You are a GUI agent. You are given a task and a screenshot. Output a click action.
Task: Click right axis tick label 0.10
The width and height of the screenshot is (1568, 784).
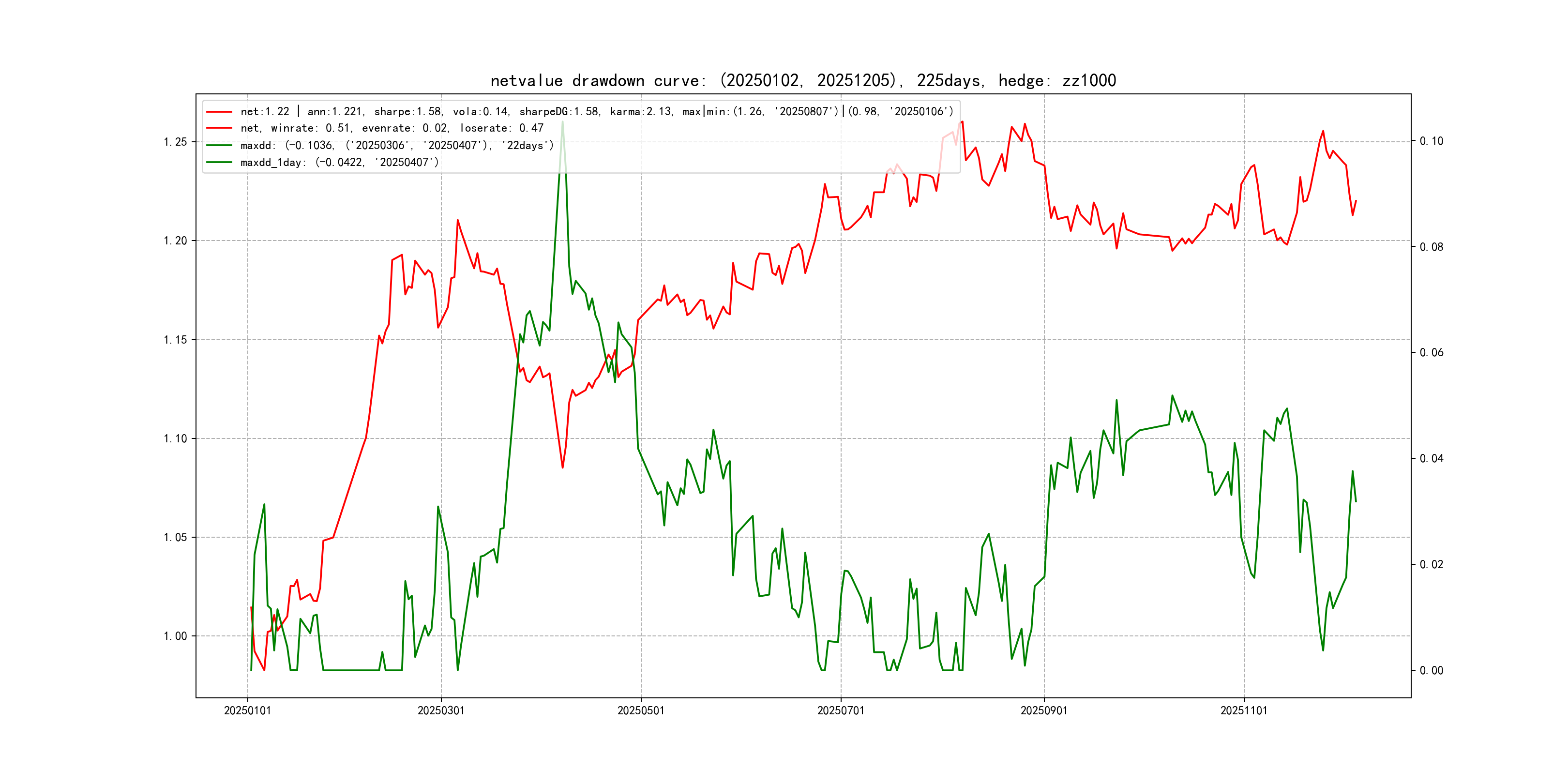pos(1431,141)
